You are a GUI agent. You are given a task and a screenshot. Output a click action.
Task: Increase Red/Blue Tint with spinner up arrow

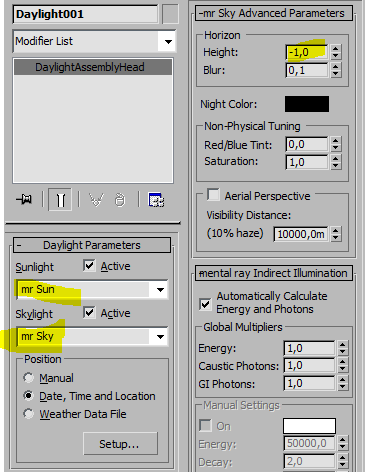point(336,141)
